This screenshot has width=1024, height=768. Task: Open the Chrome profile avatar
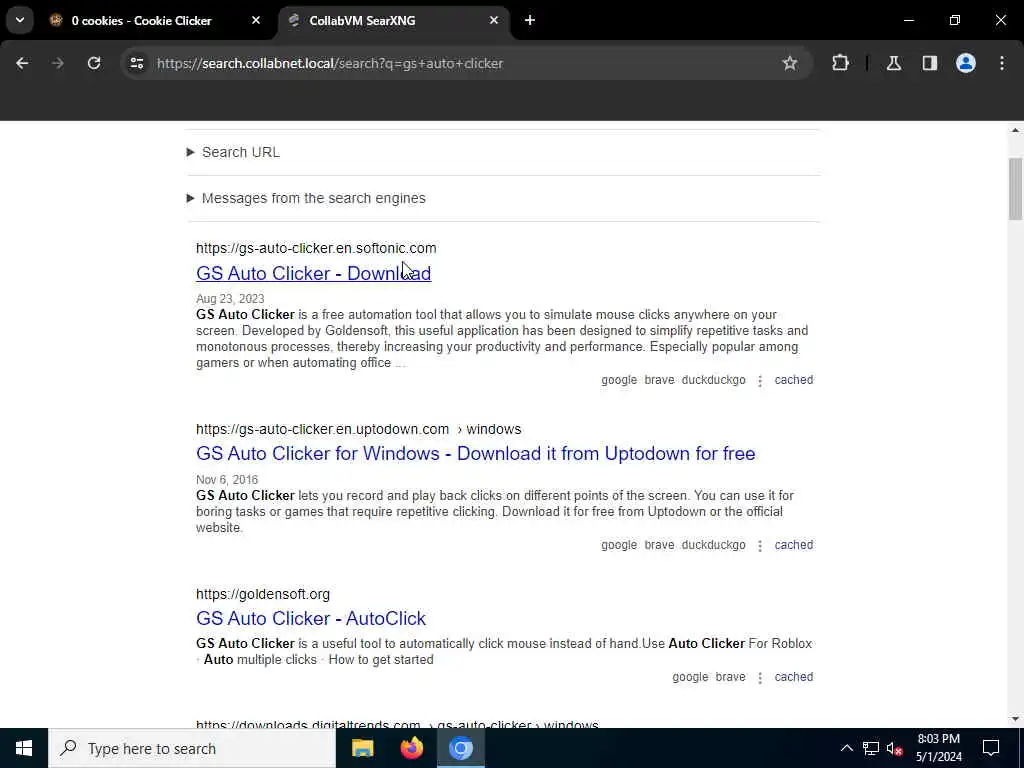point(965,63)
